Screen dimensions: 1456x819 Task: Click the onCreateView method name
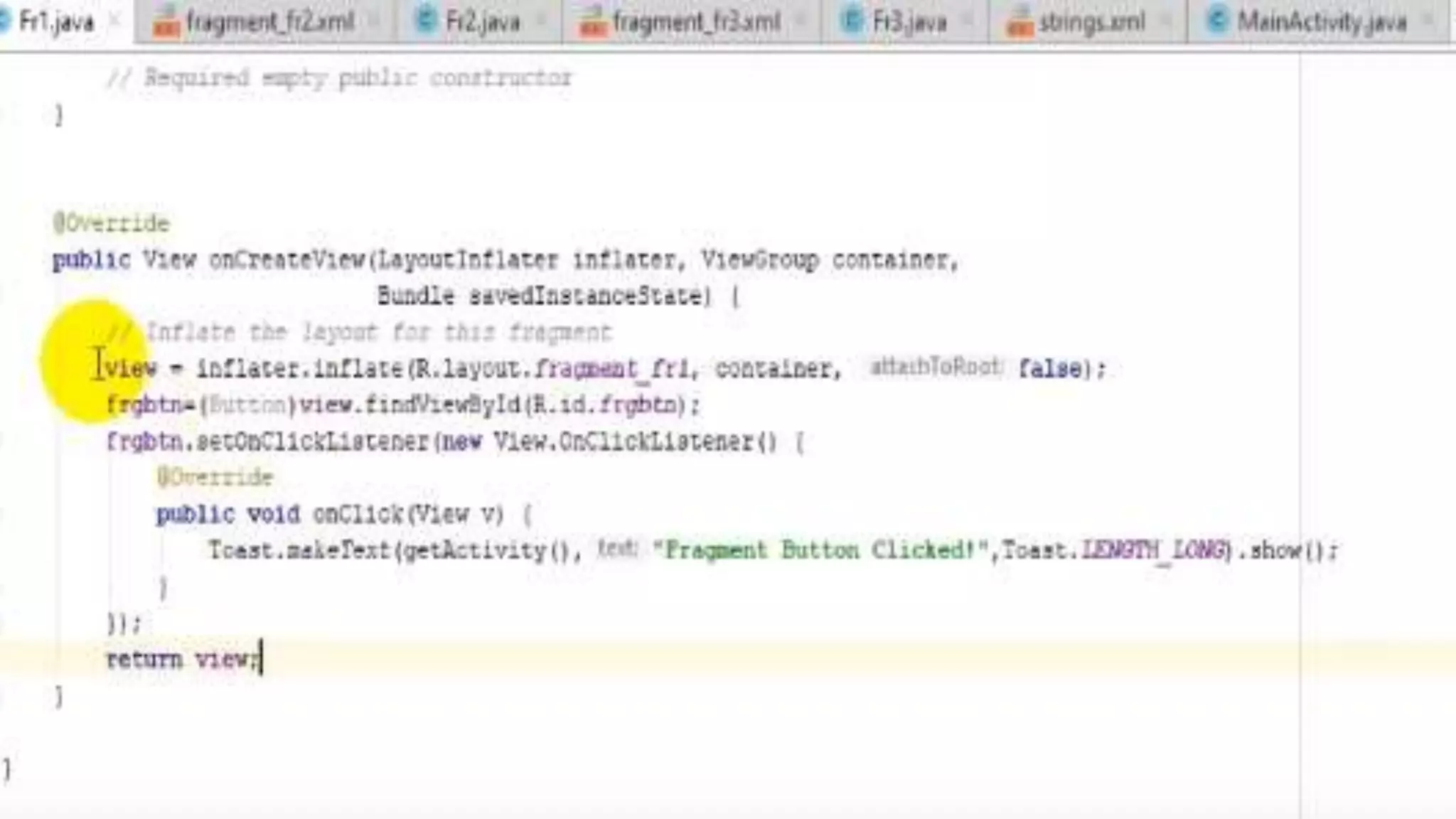point(287,260)
